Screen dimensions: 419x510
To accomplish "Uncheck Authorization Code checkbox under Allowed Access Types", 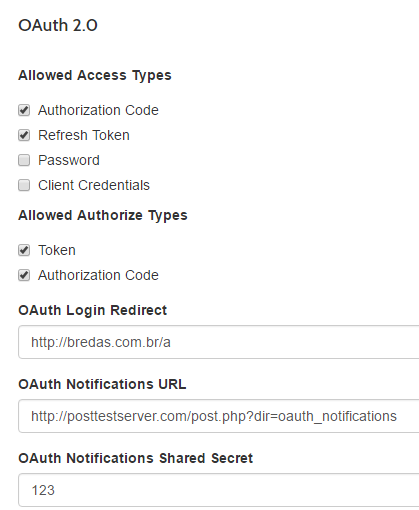I will click(x=24, y=110).
